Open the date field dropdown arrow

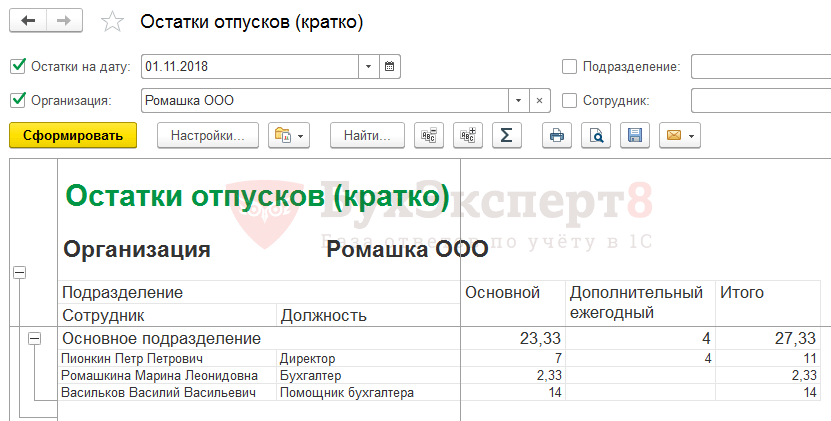[368, 67]
